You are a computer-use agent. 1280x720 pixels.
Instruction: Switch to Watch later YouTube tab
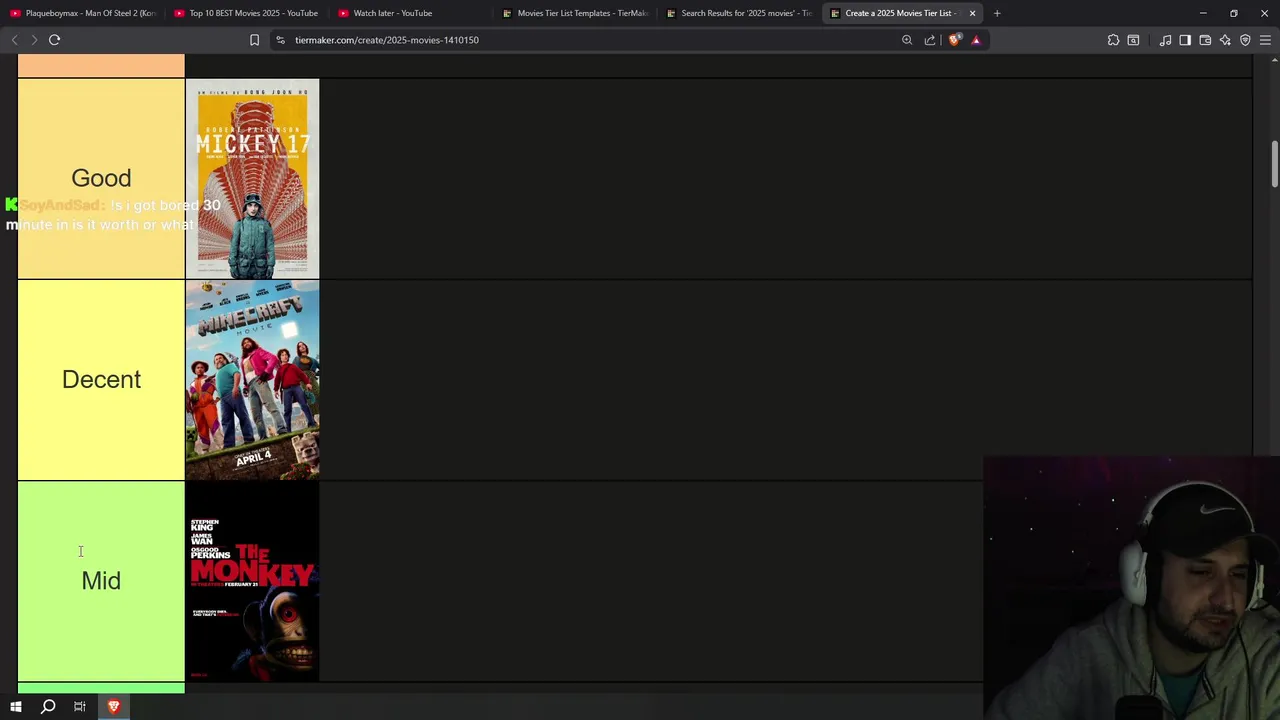(x=411, y=13)
